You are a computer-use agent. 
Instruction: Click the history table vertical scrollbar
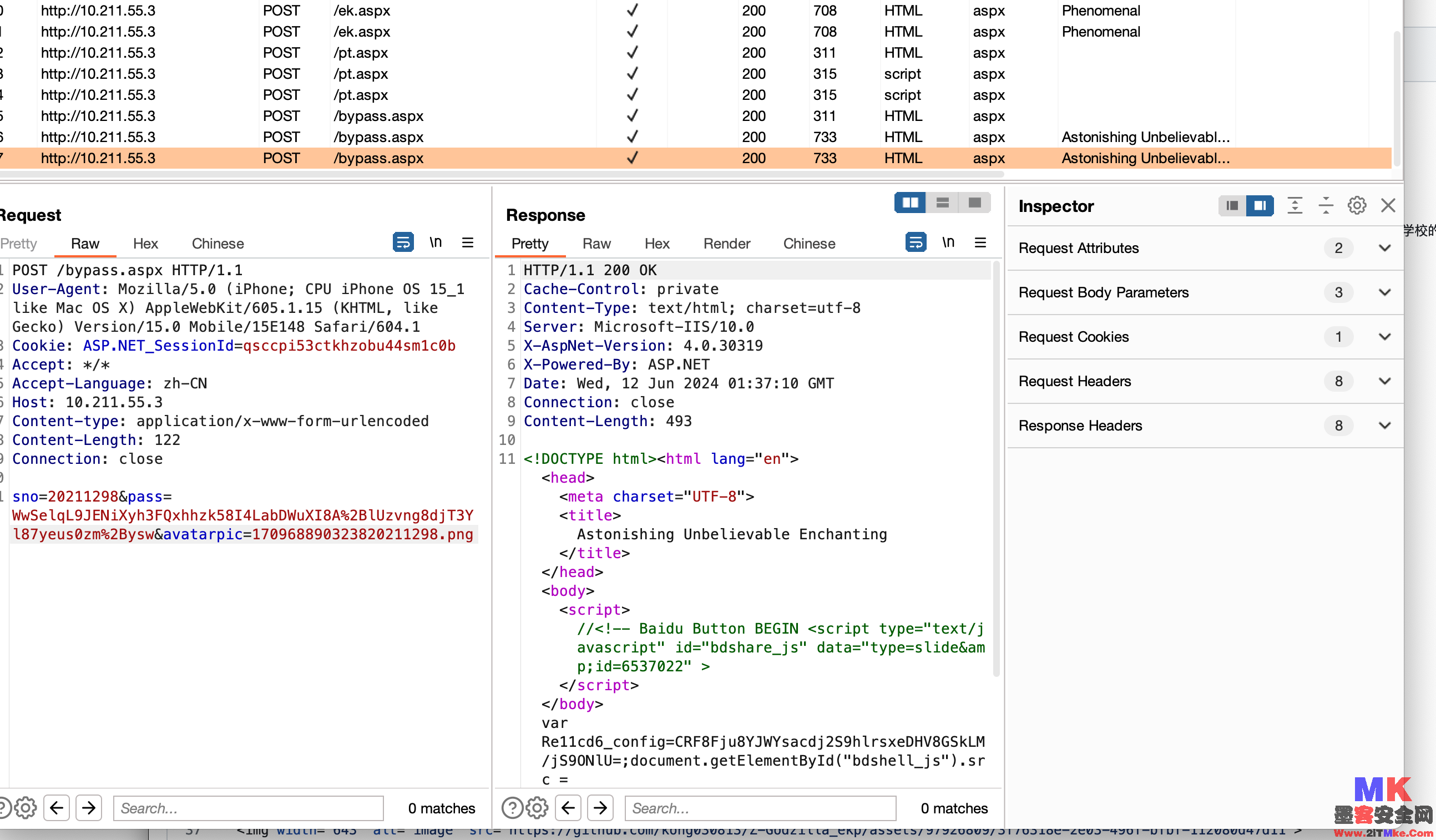coord(1397,99)
